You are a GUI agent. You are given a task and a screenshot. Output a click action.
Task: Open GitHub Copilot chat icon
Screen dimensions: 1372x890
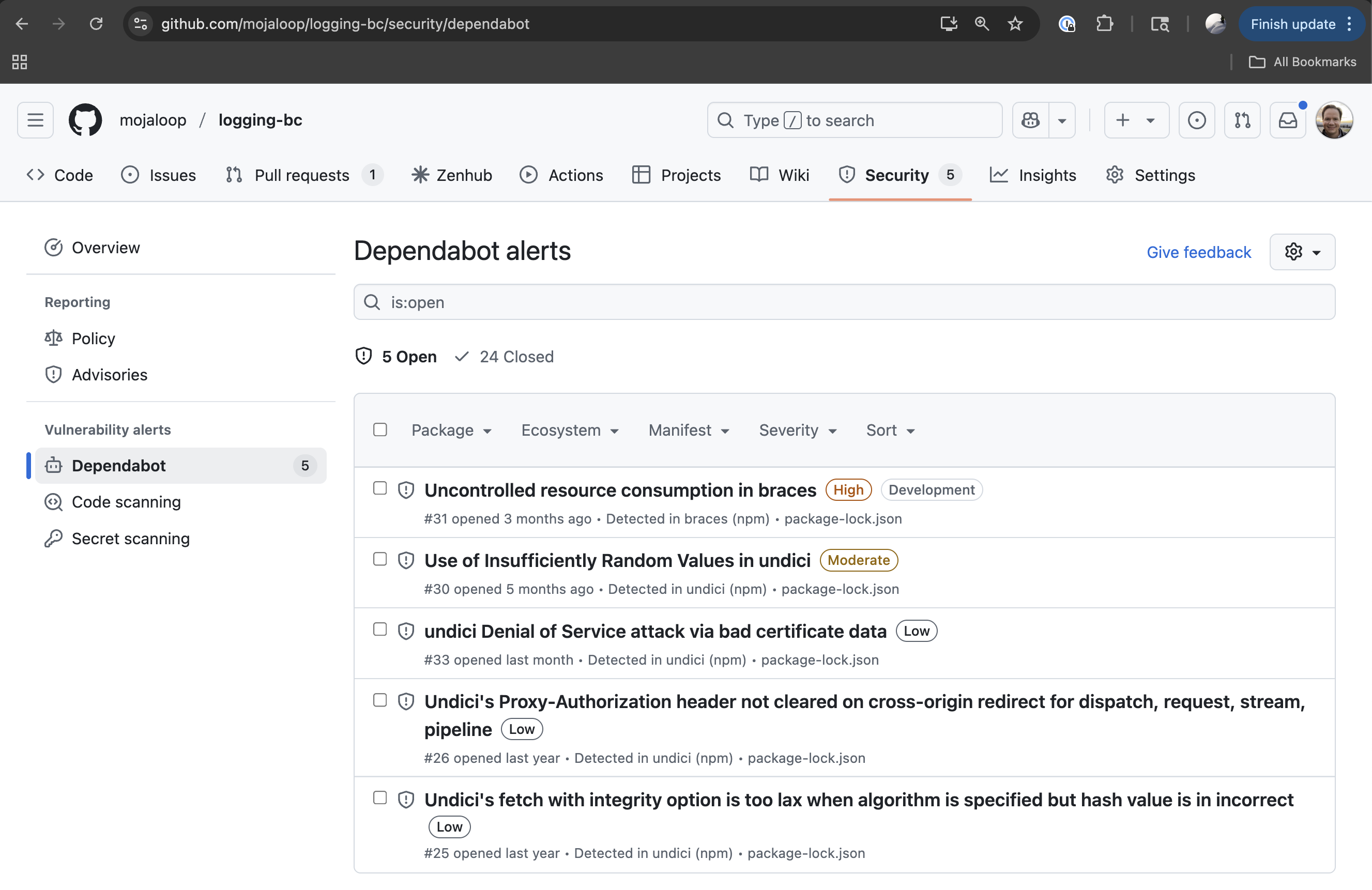point(1031,120)
